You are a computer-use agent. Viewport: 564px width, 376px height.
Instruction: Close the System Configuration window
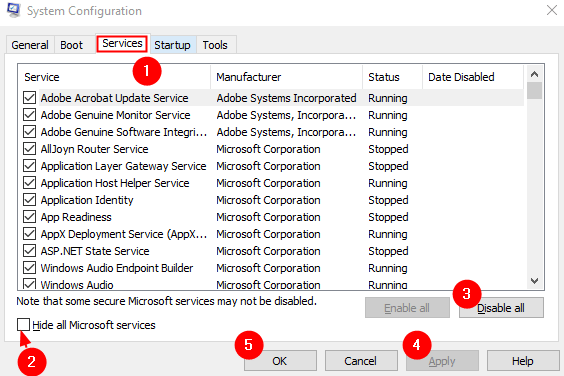coord(552,10)
